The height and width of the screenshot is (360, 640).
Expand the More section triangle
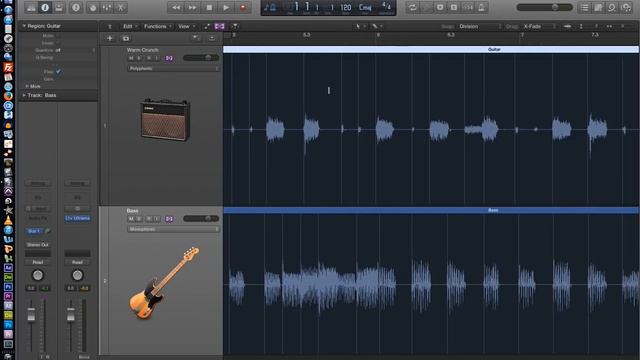pyautogui.click(x=27, y=86)
